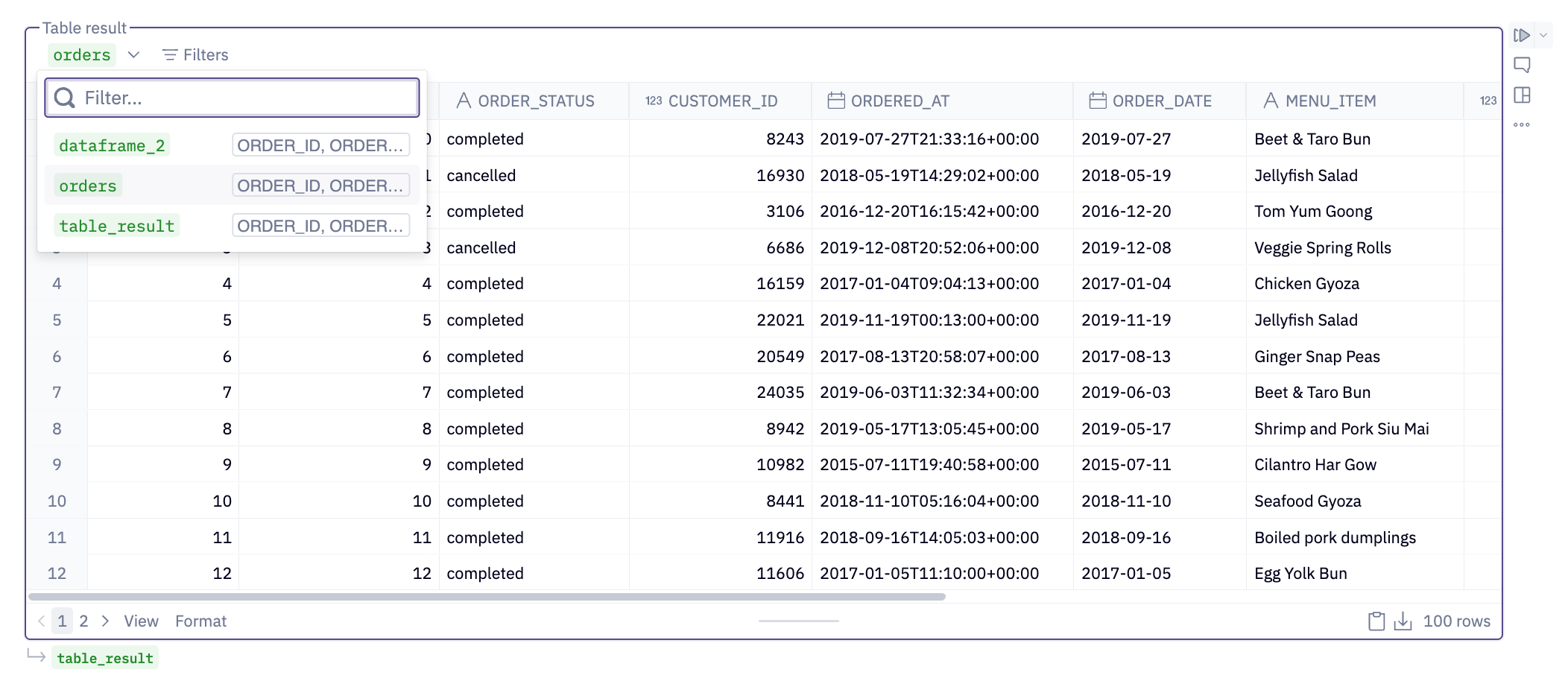Open the run options dropdown arrow
The image size is (1568, 687).
coord(1544,35)
